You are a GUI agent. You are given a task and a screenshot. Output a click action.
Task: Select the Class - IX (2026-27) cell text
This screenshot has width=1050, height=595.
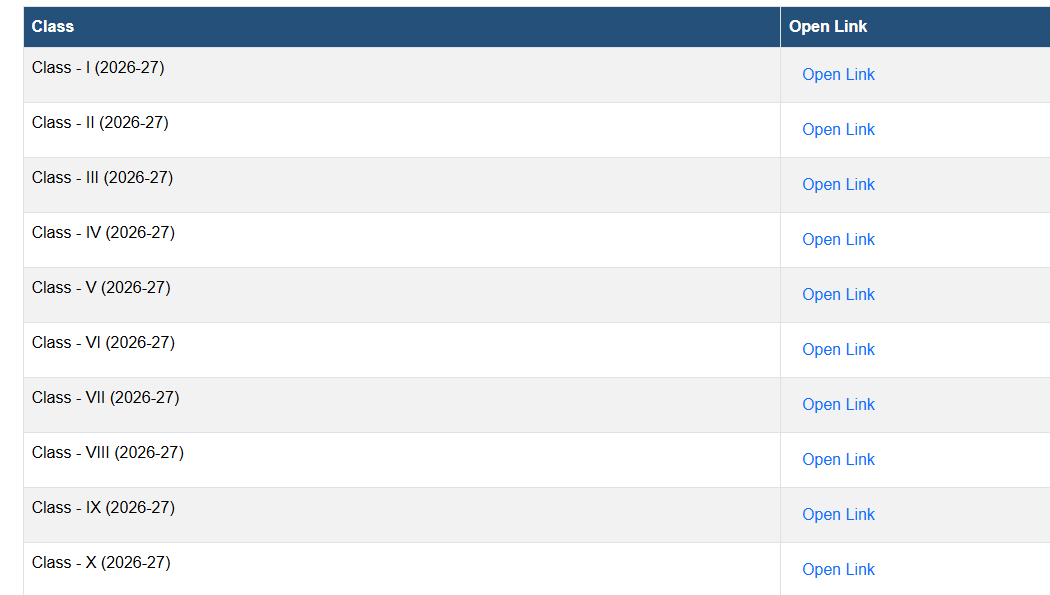103,507
